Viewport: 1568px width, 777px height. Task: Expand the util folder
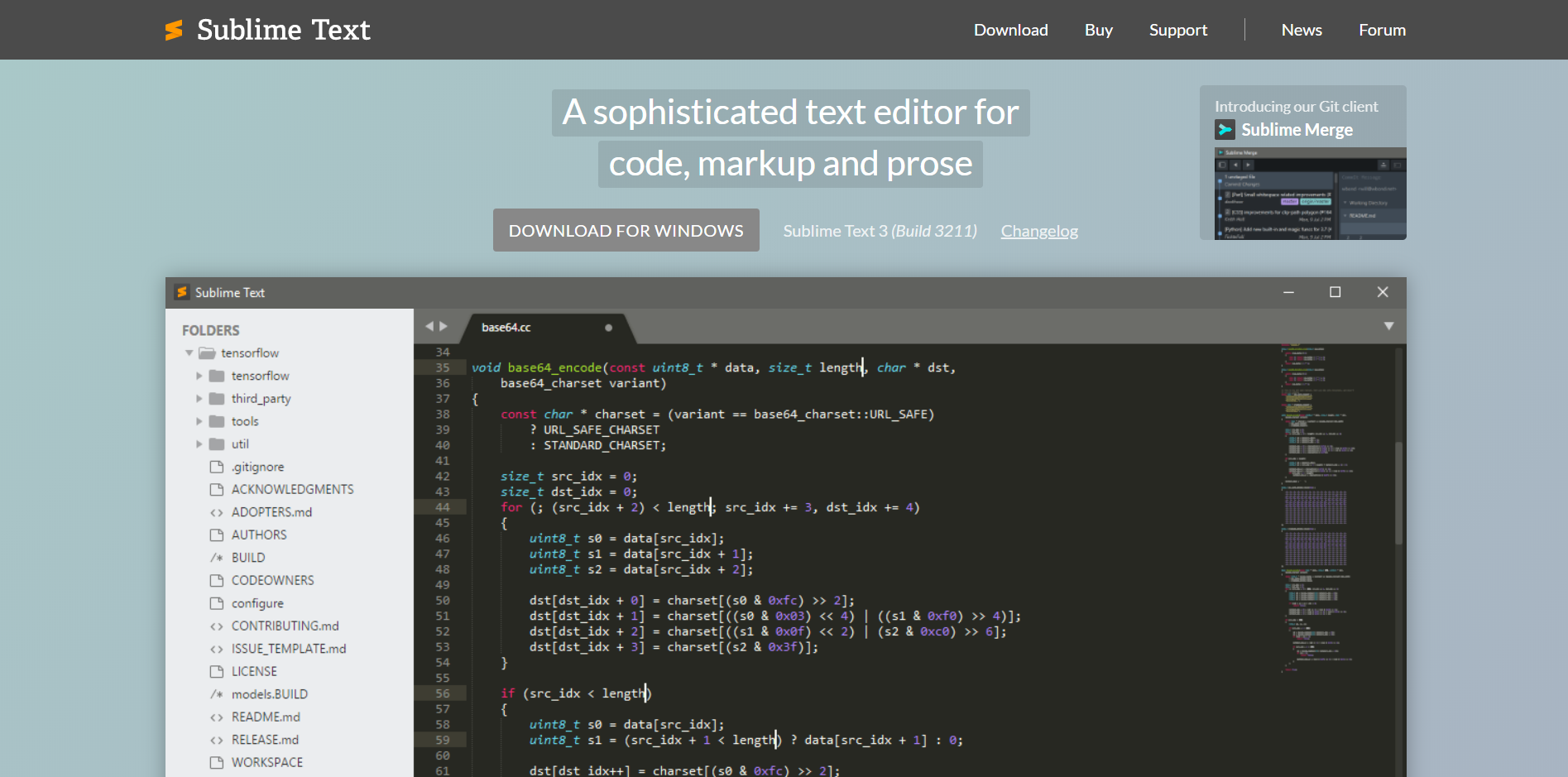coord(199,444)
